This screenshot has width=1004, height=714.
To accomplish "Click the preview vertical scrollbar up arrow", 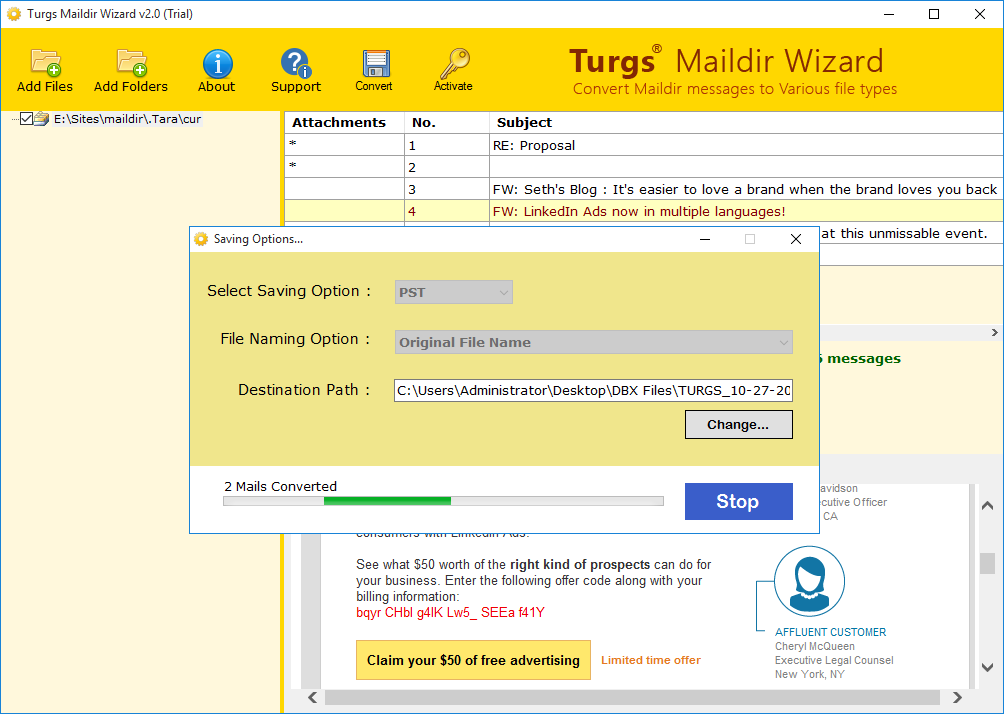I will (987, 506).
